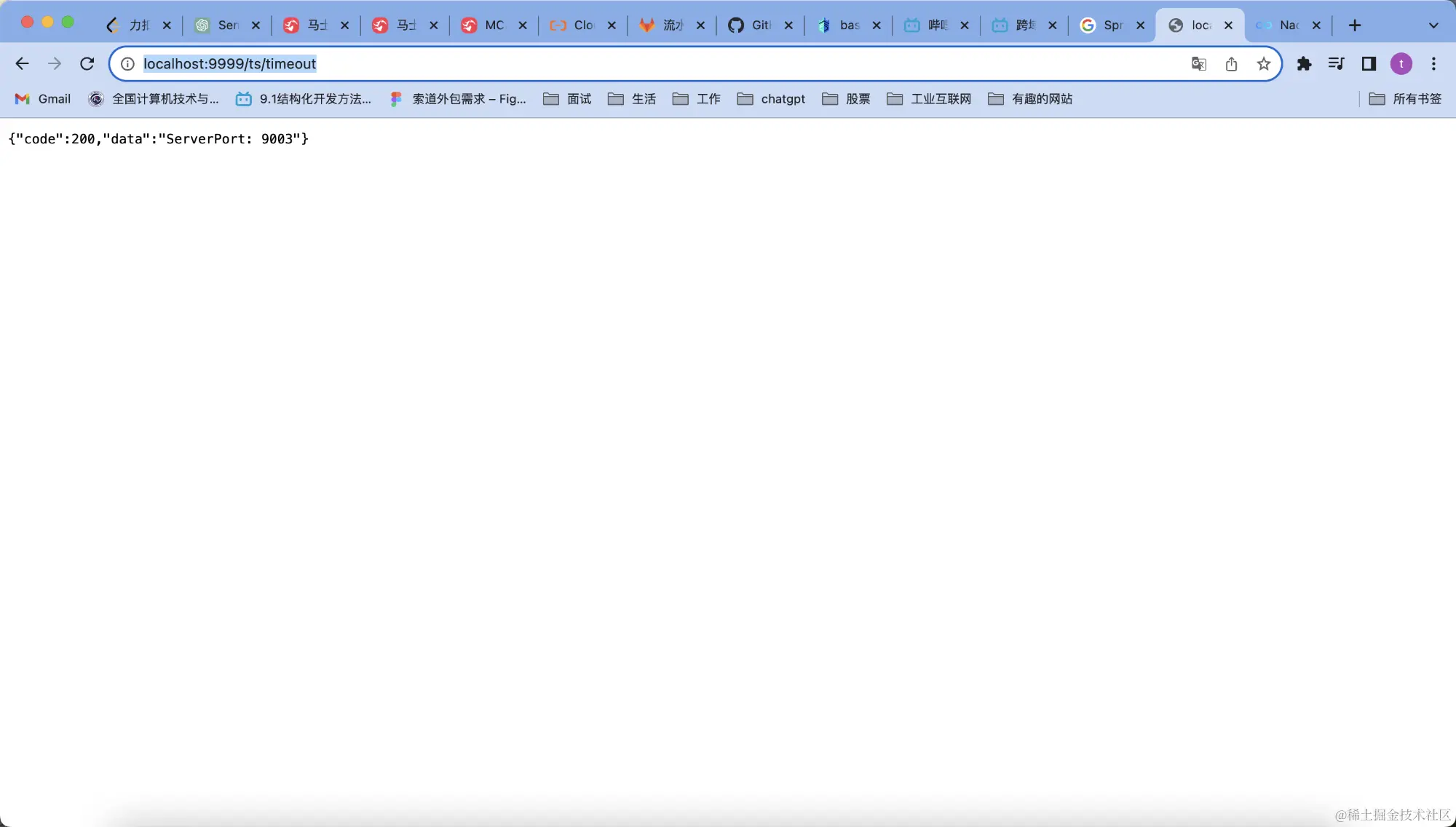
Task: Open the Google Translate page icon
Action: (1198, 64)
